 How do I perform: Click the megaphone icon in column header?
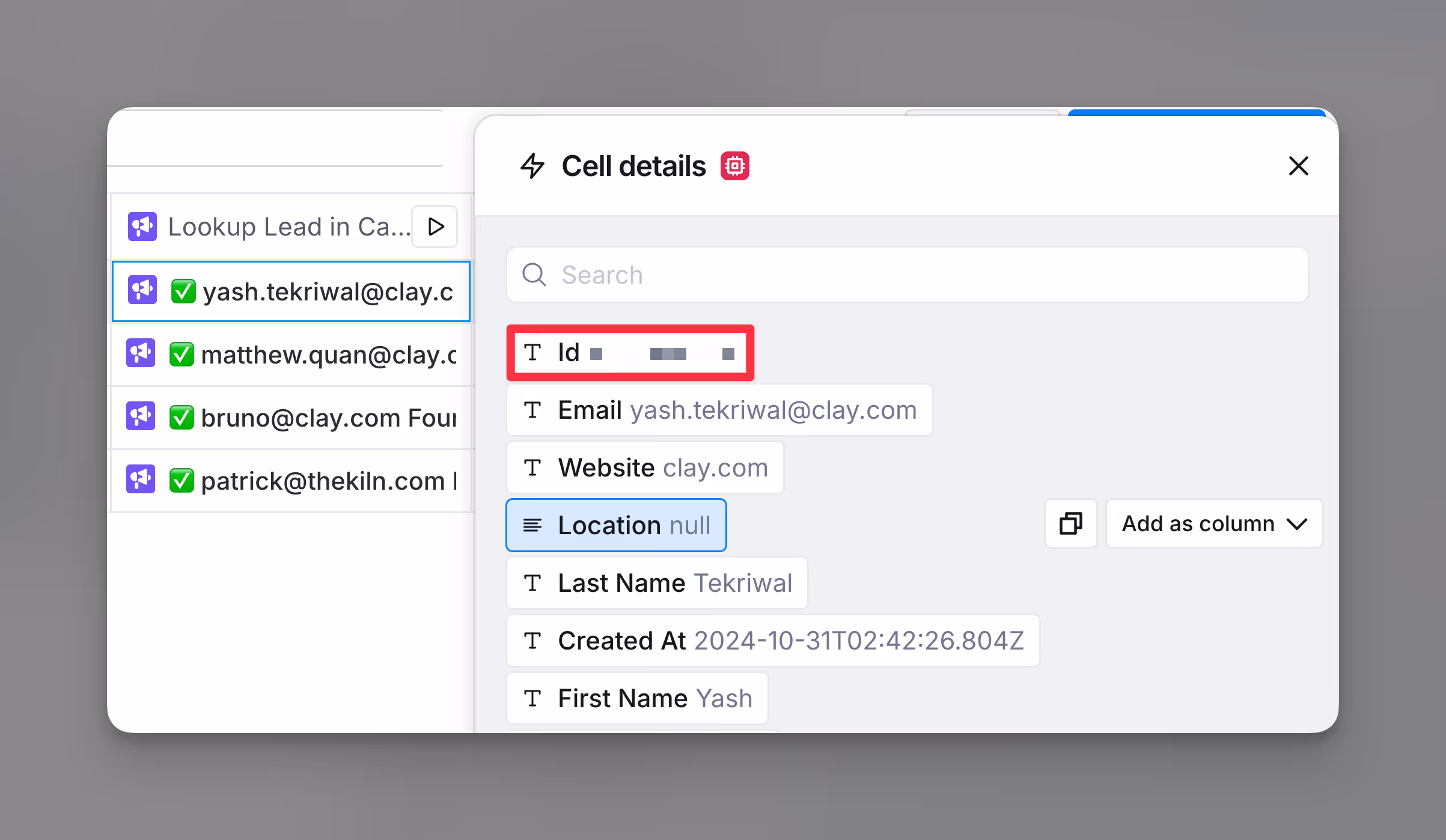[x=142, y=227]
